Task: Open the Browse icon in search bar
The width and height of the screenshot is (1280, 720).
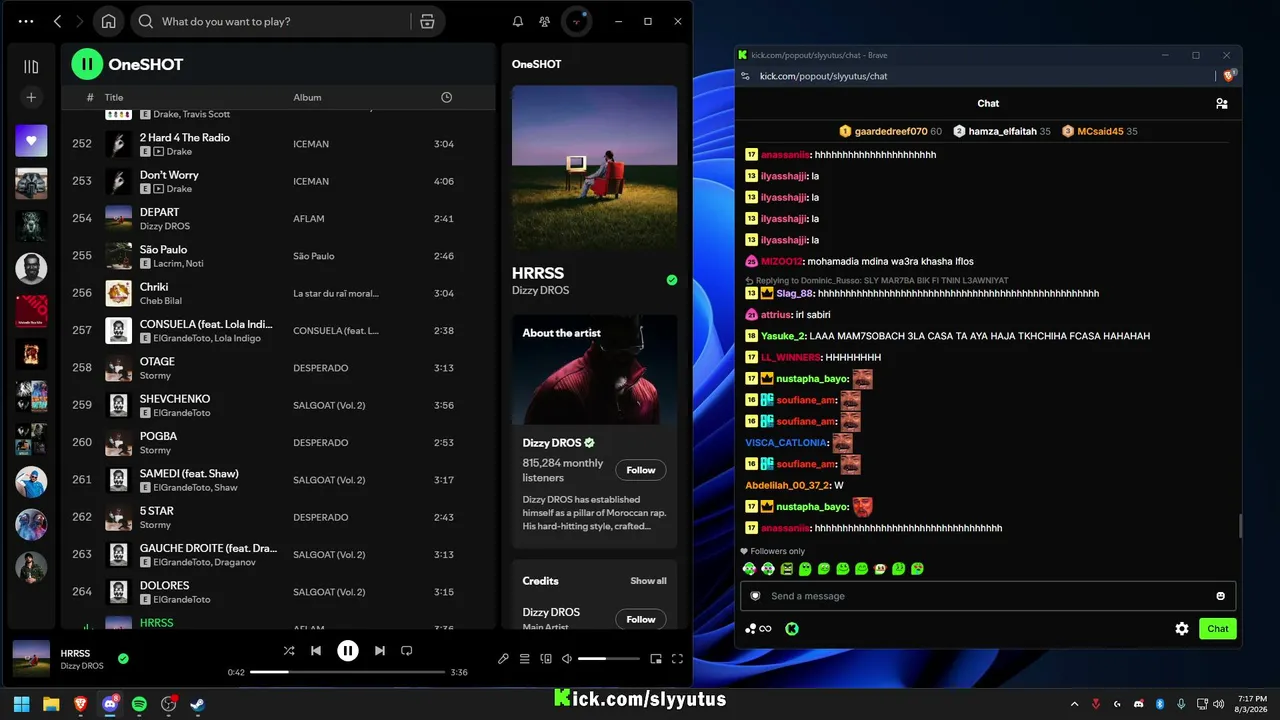Action: click(x=427, y=21)
